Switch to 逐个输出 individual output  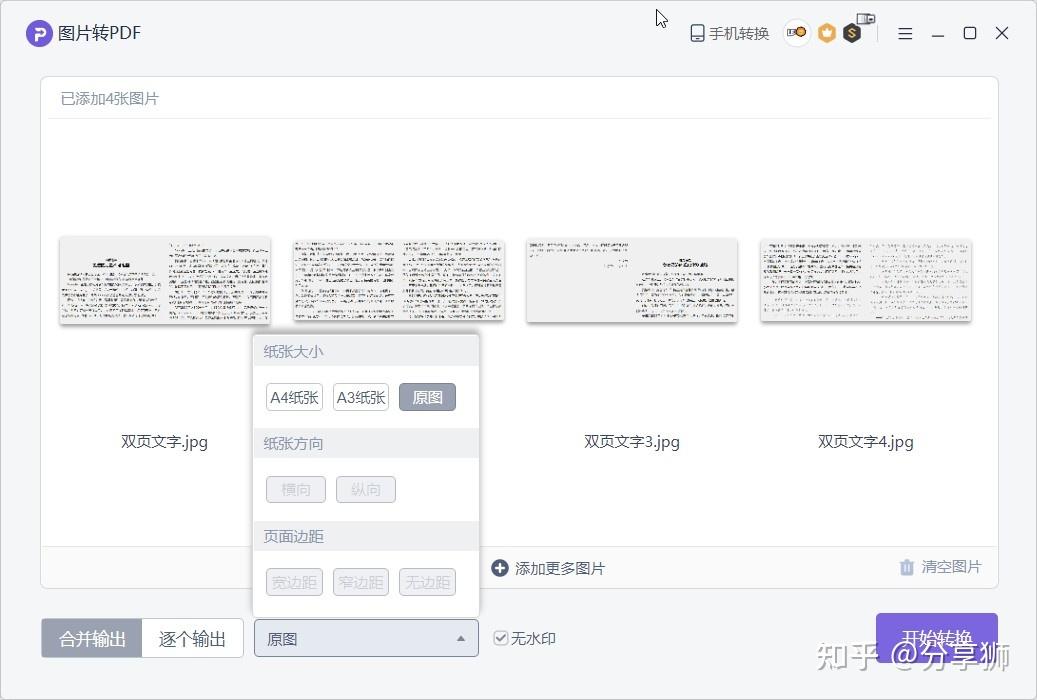[192, 638]
